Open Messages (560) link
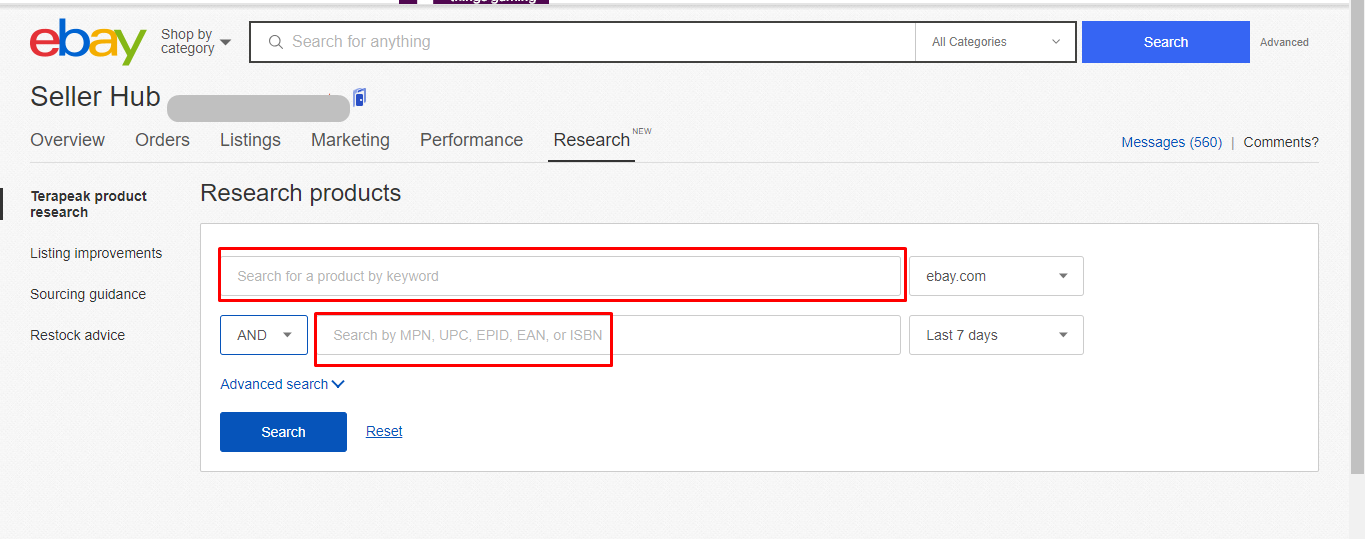Image resolution: width=1365 pixels, height=539 pixels. (1171, 142)
